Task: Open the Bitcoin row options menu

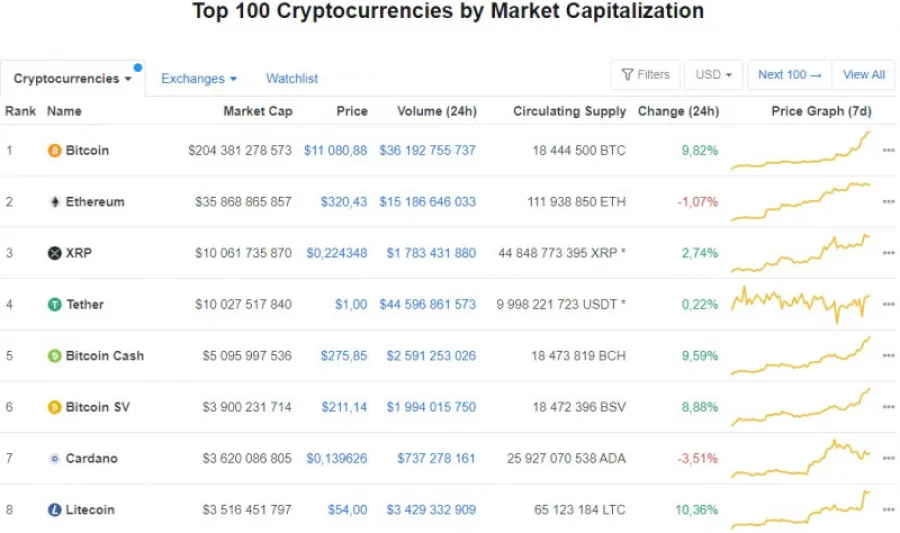Action: [888, 151]
